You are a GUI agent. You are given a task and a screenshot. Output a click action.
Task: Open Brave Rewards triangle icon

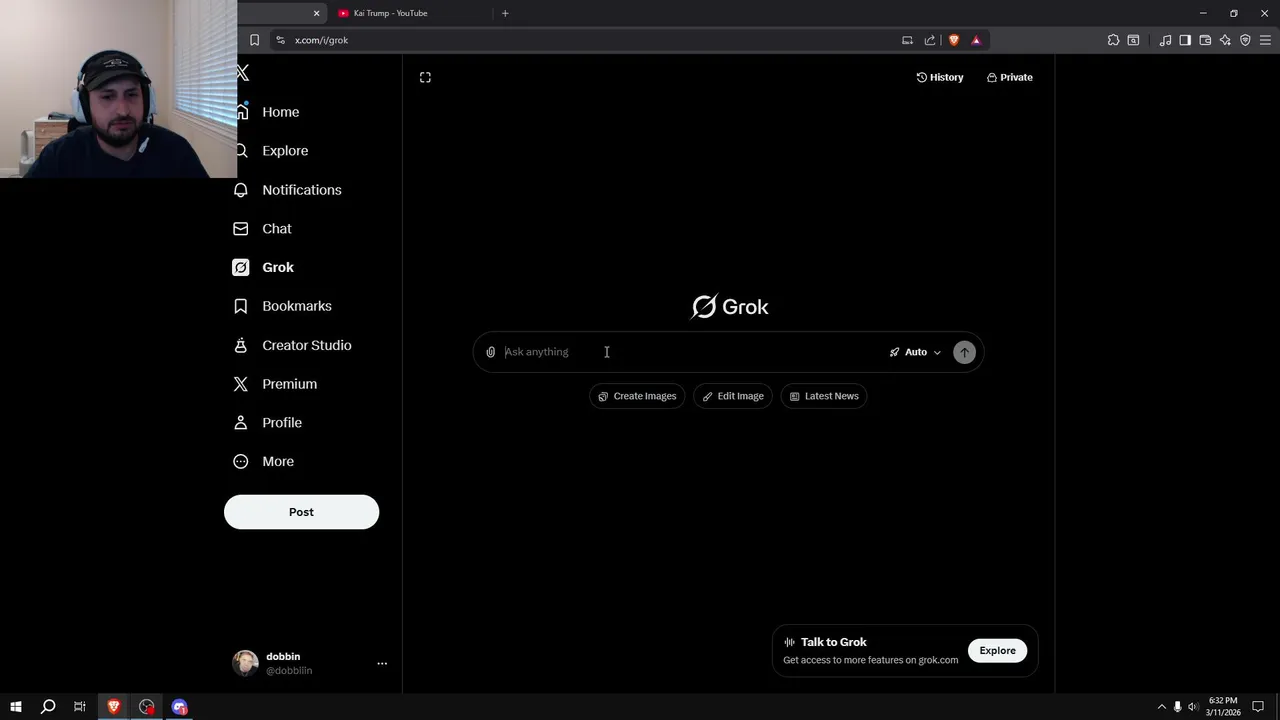976,40
